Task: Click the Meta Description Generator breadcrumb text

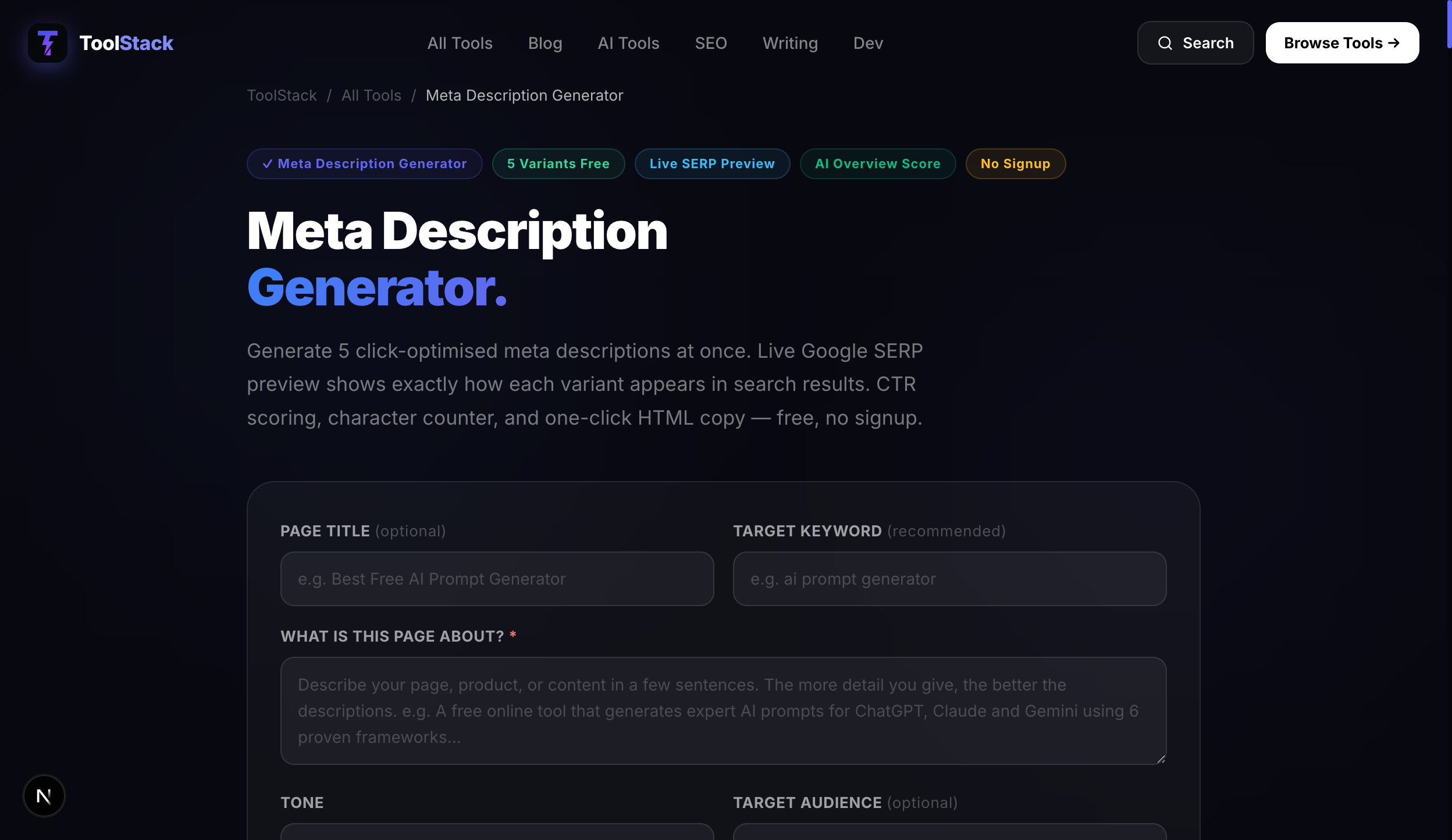Action: 524,95
